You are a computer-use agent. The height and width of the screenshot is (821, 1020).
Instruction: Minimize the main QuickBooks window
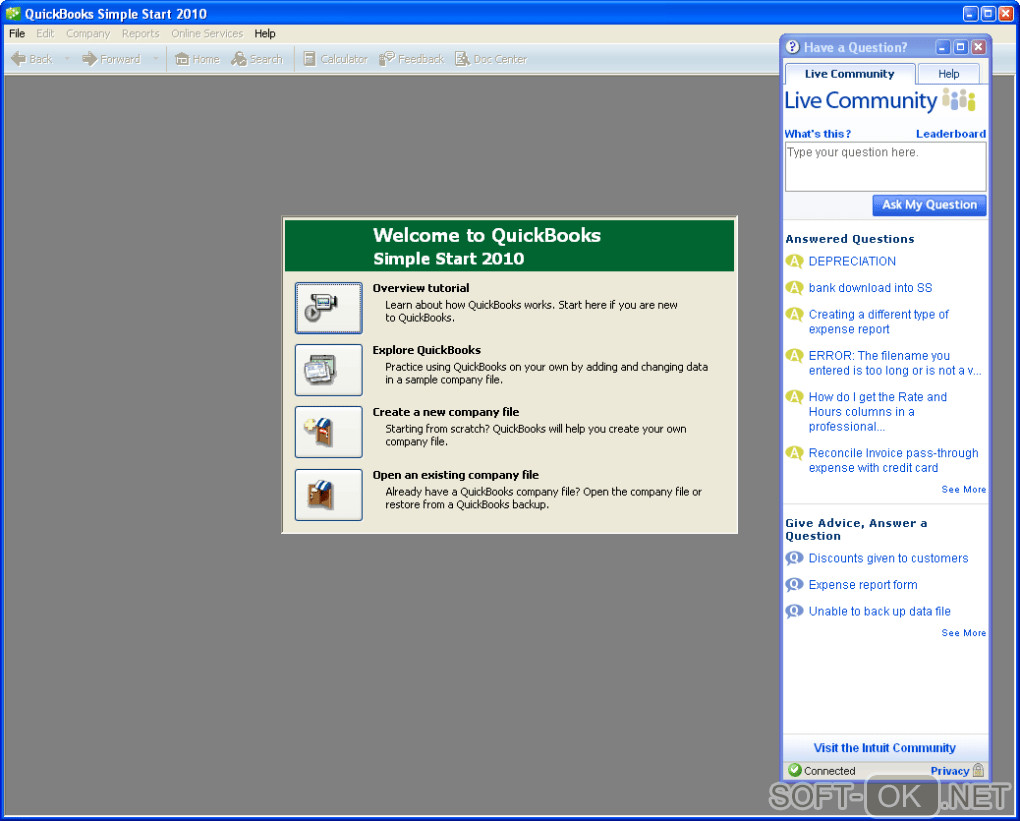[971, 13]
